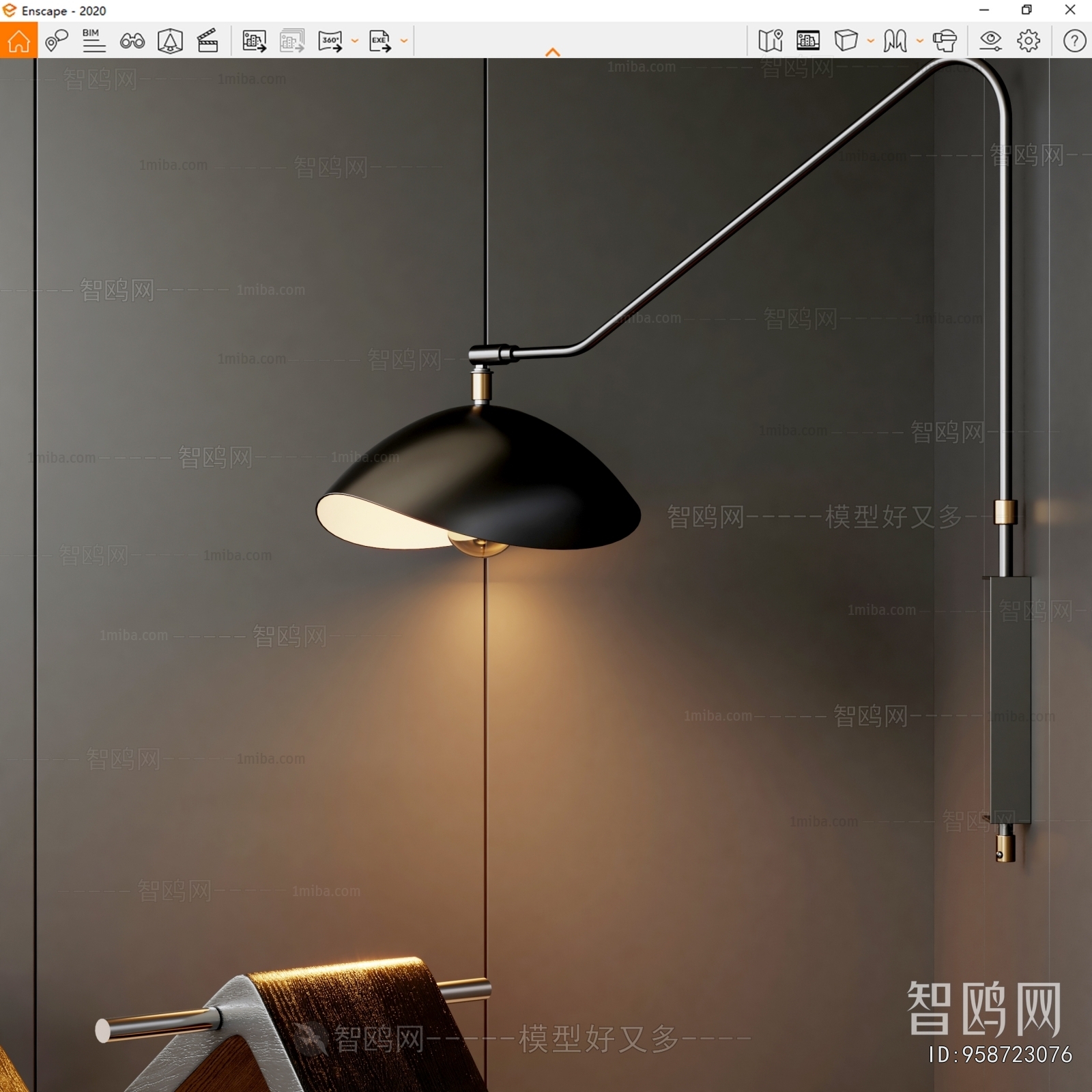Click the Enscape logo in title bar
Screen dimensions: 1092x1092
click(10, 10)
